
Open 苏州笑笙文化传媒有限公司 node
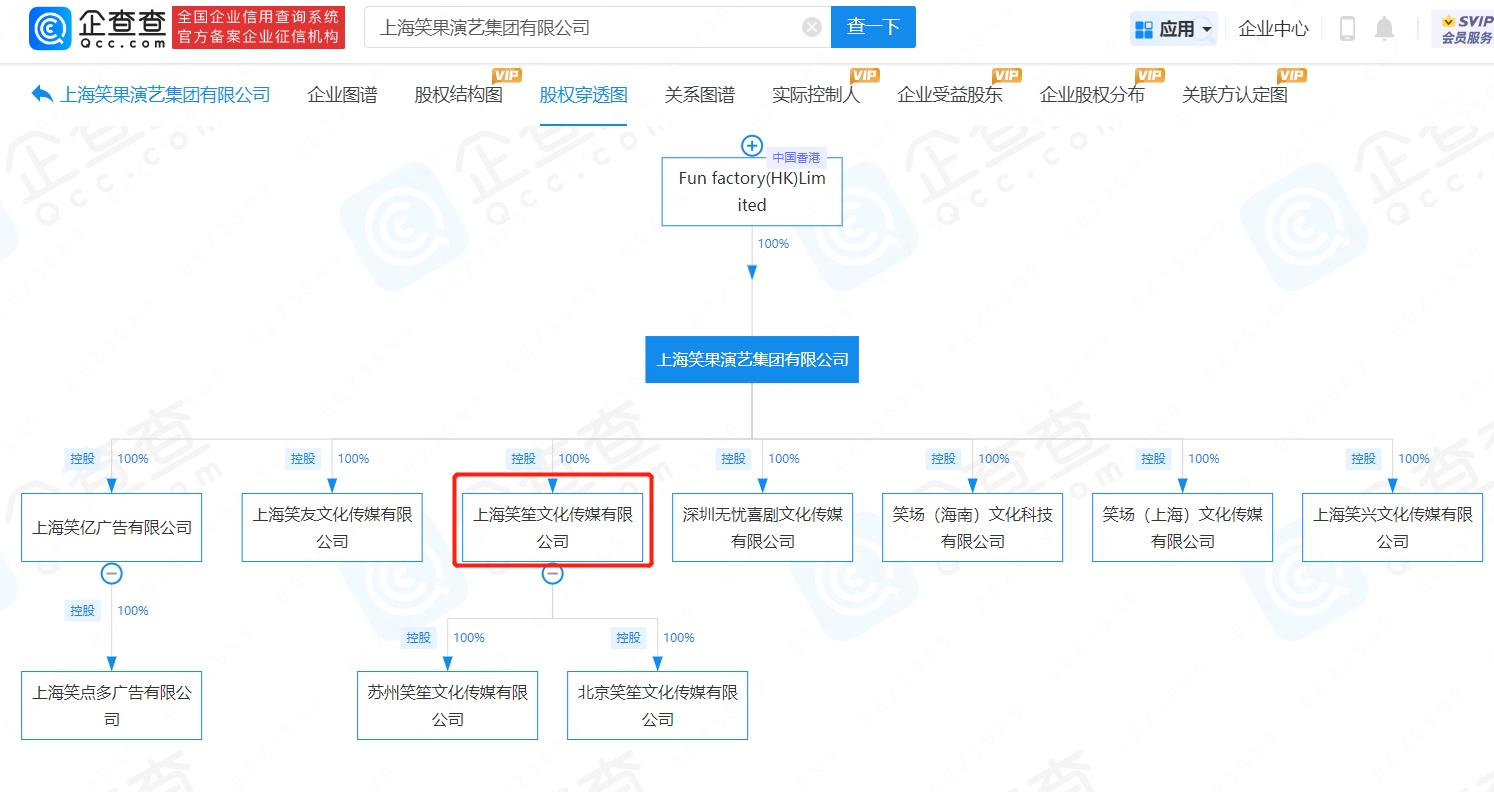448,705
